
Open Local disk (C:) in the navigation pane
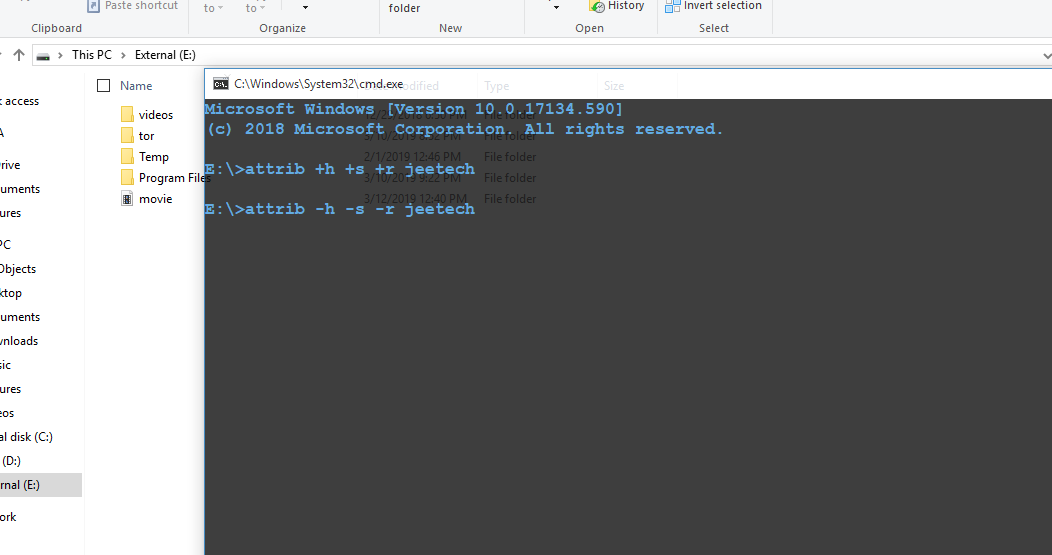[26, 437]
